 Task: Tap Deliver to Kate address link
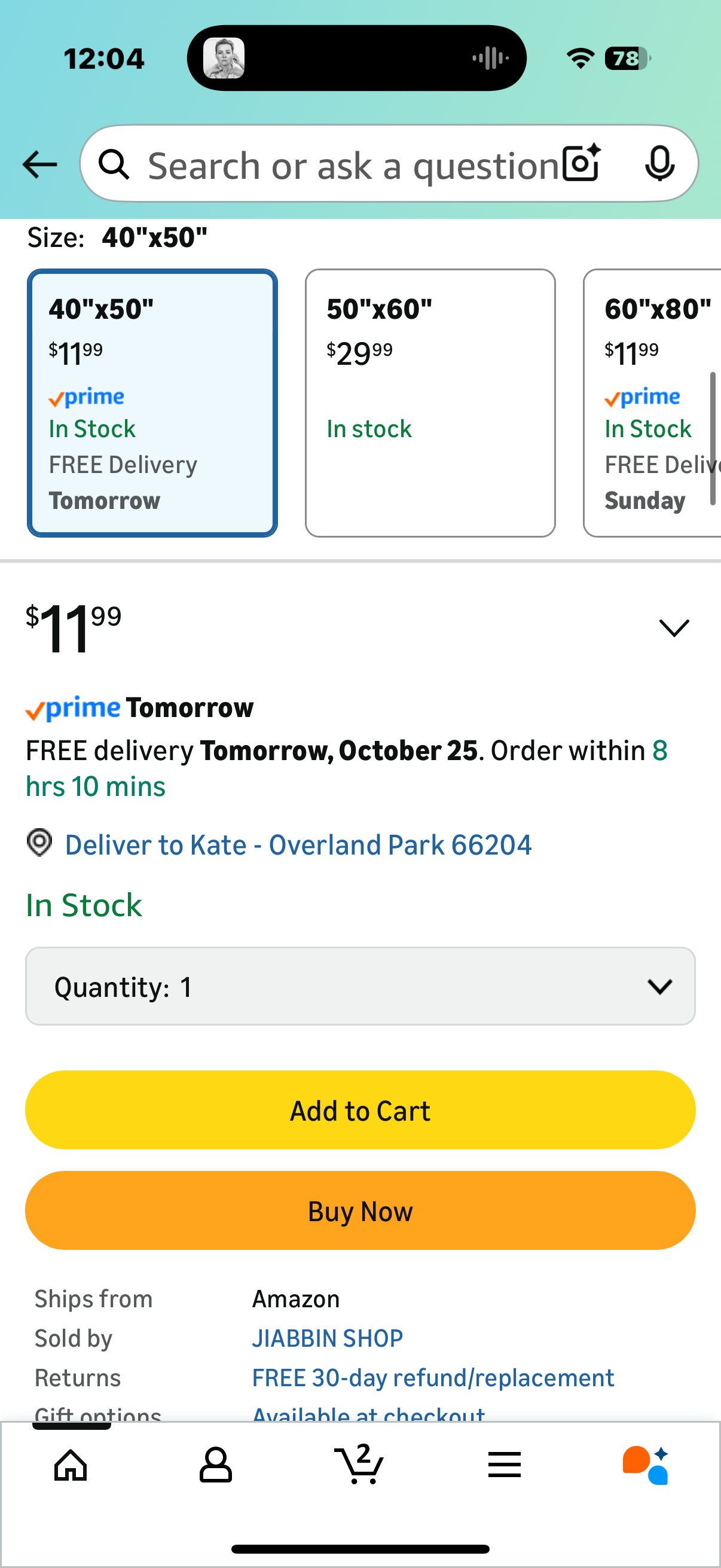pos(298,845)
